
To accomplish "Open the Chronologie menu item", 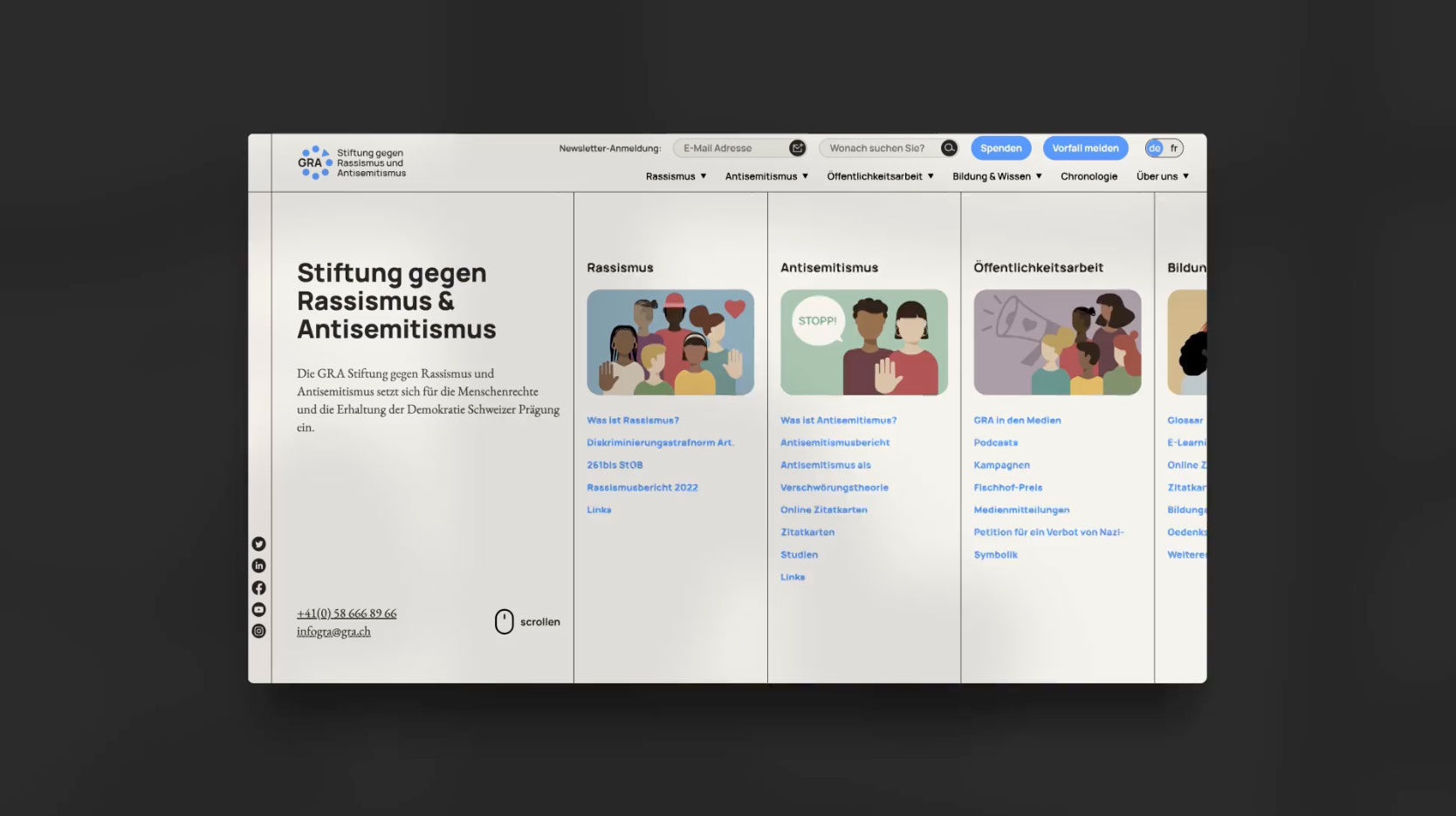I will (1089, 176).
